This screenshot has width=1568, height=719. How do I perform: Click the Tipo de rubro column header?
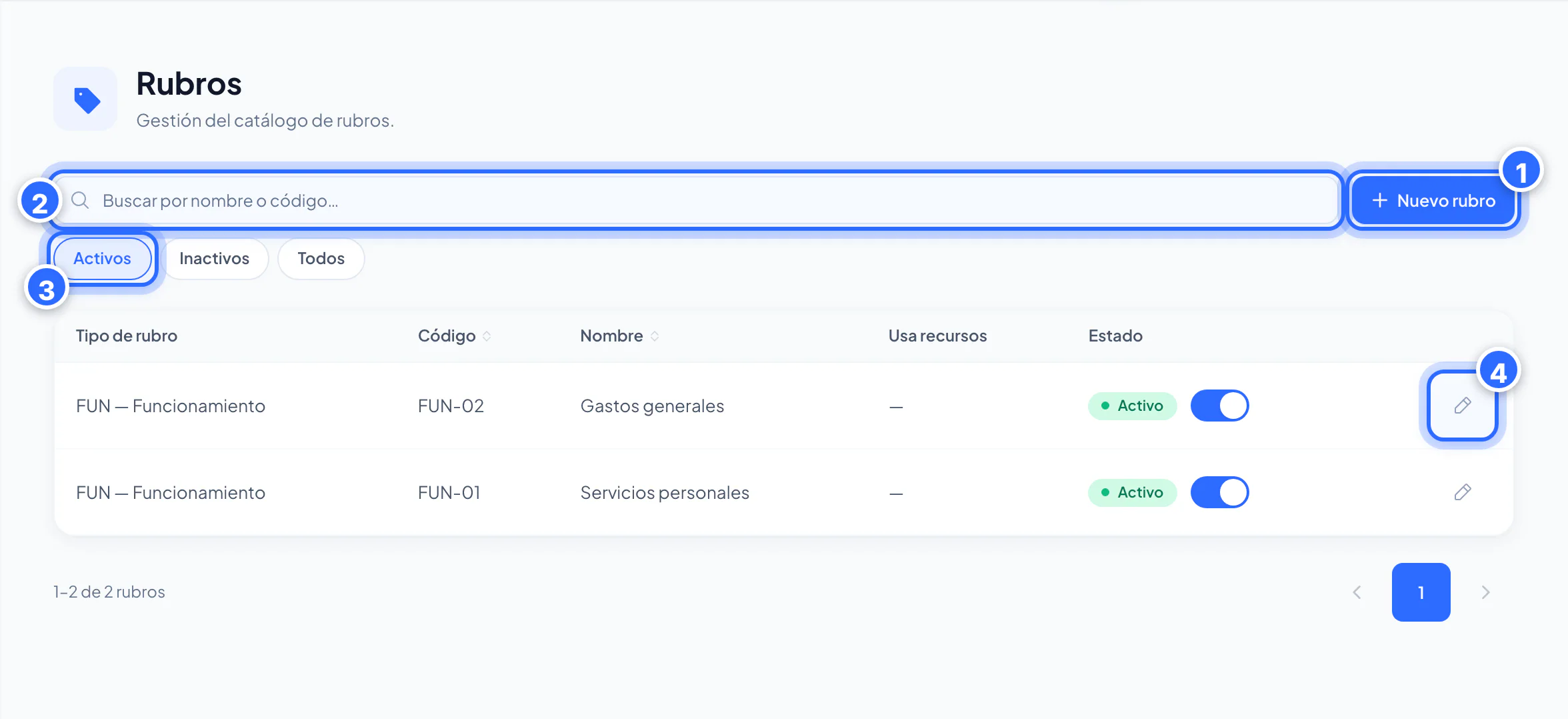click(x=127, y=336)
